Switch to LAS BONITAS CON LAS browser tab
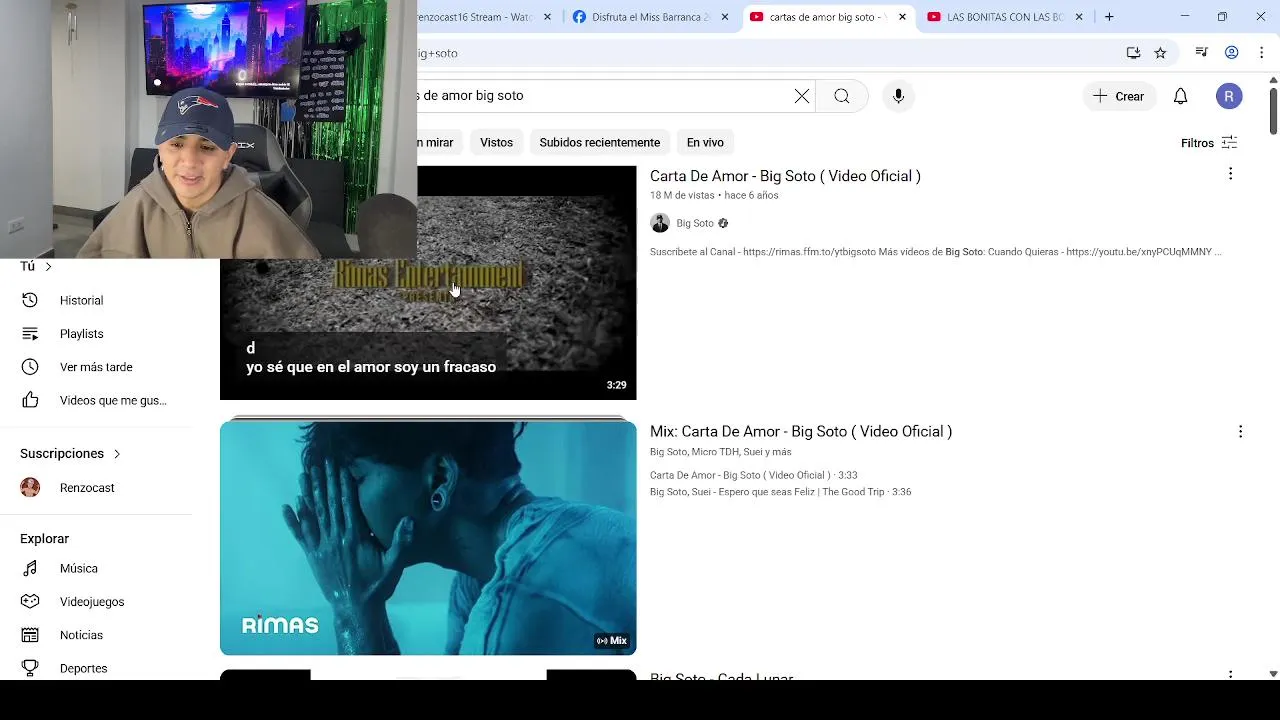 (995, 17)
